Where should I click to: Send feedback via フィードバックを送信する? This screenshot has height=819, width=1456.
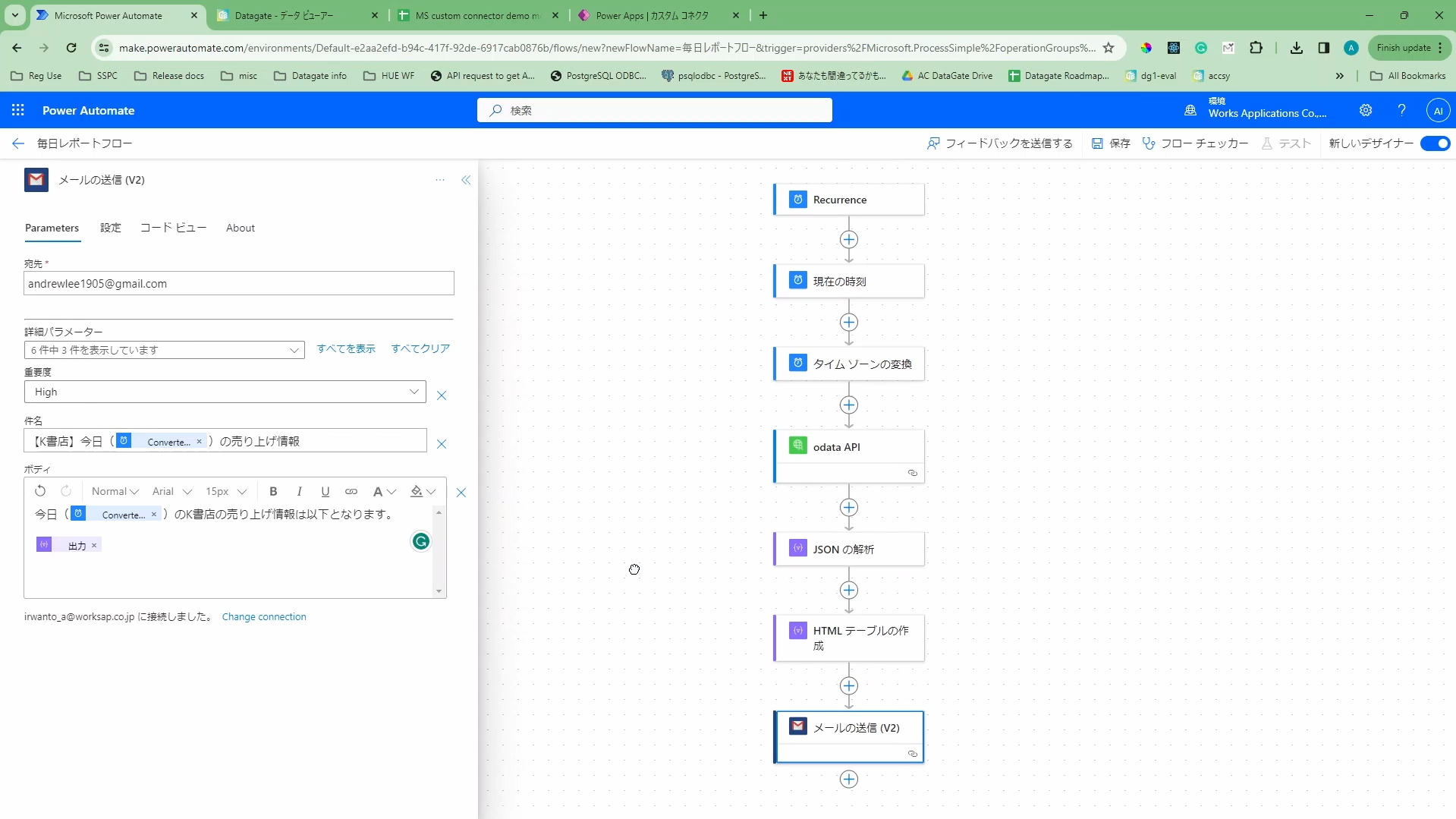tap(1000, 143)
